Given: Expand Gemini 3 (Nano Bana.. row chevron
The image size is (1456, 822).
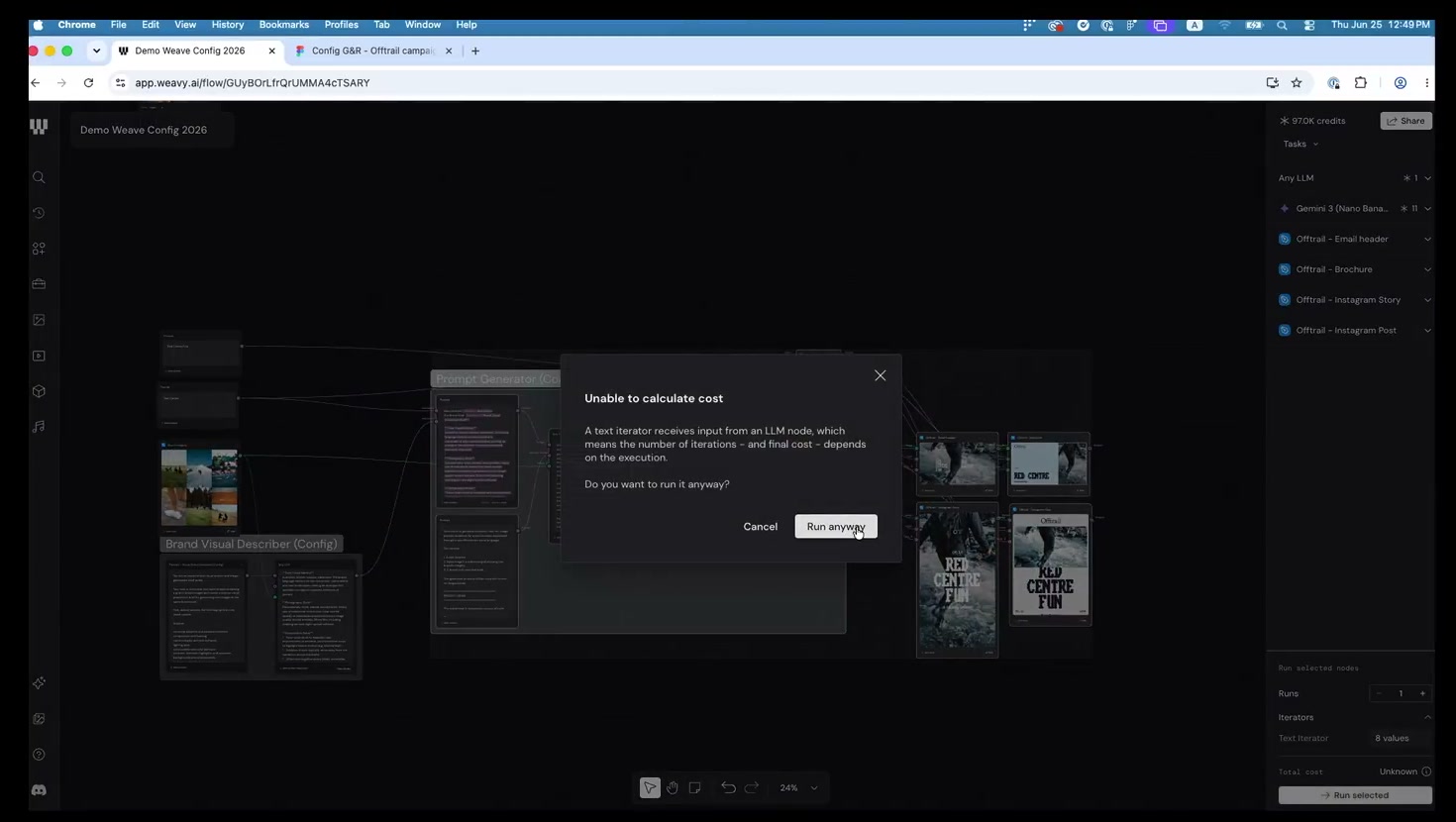Looking at the screenshot, I should 1427,209.
